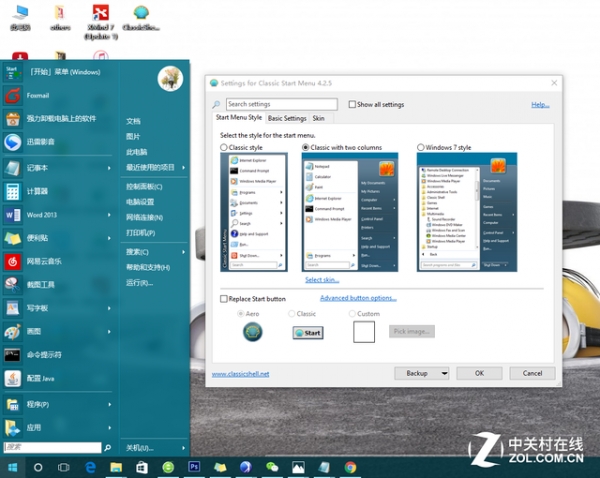Click the Photoshop icon in the taskbar
600x478 pixels.
194,467
